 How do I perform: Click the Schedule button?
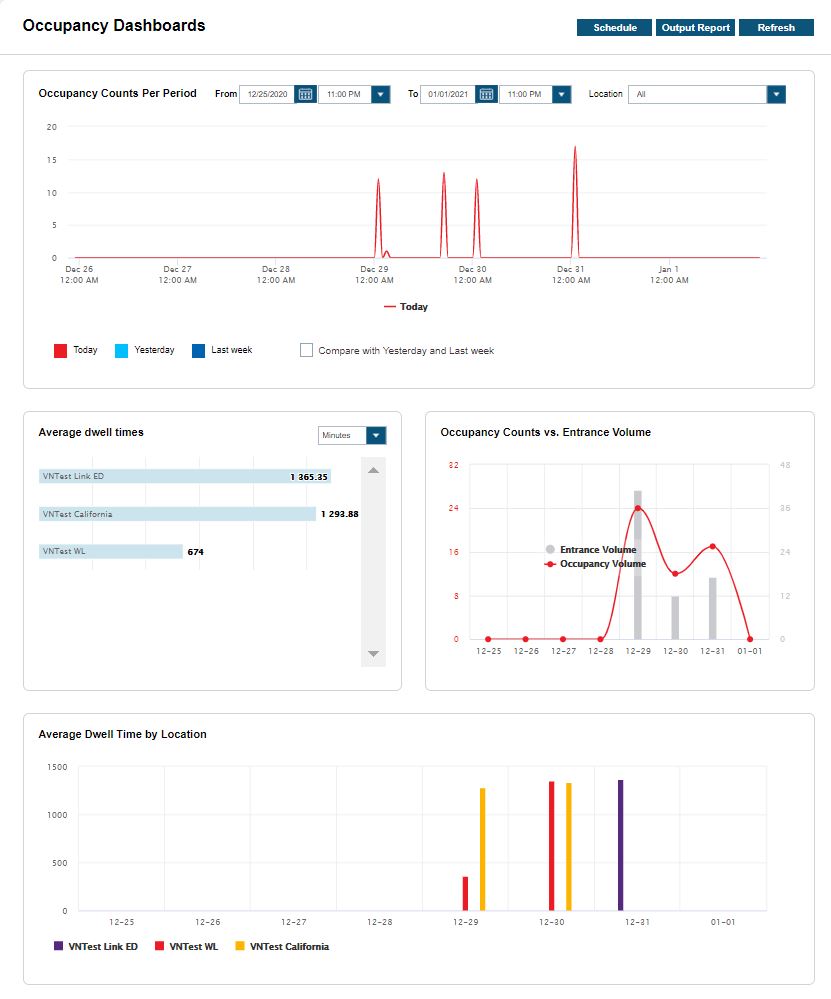tap(614, 28)
